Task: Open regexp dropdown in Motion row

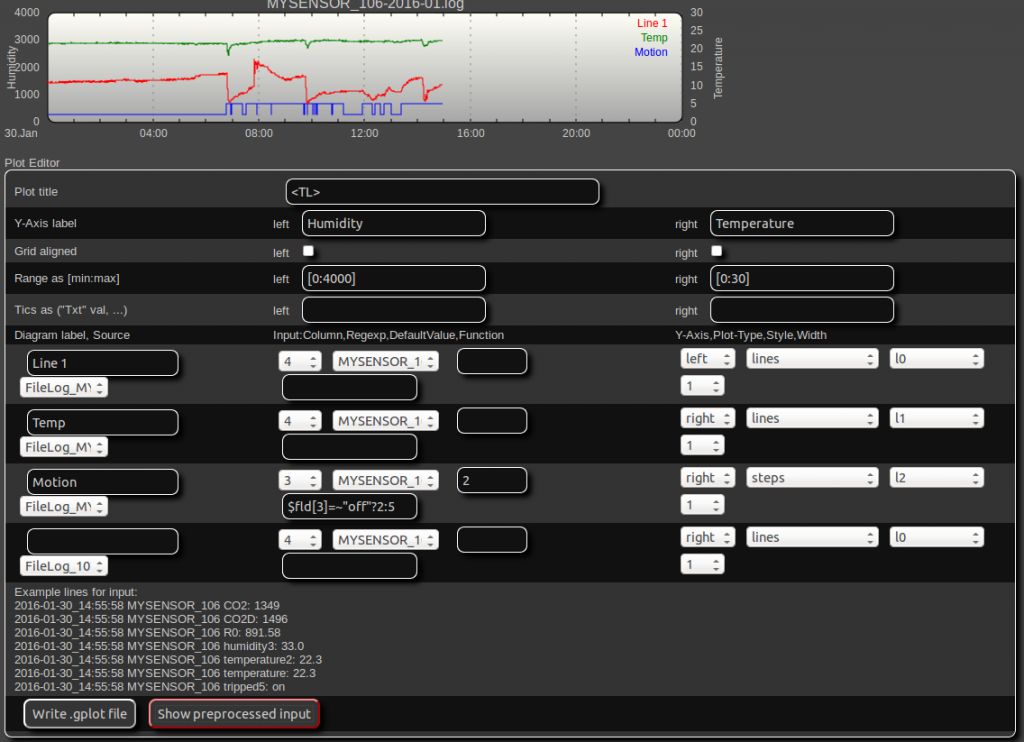Action: [x=385, y=481]
